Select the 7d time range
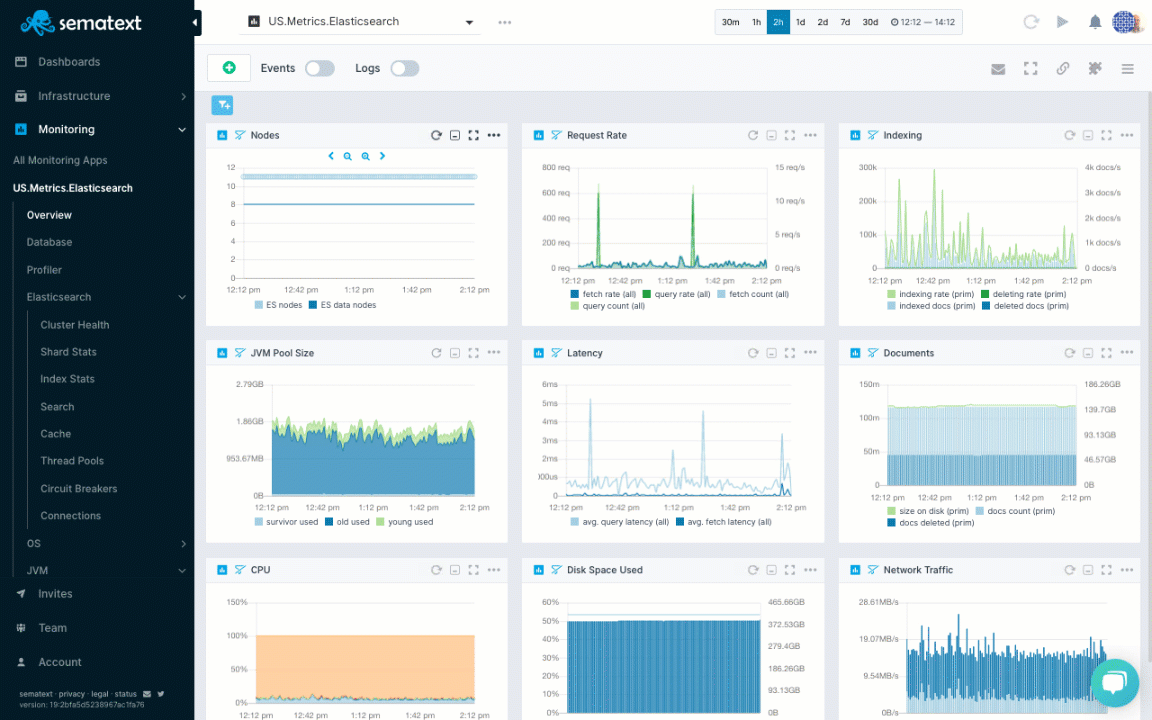The width and height of the screenshot is (1152, 720). (x=845, y=22)
